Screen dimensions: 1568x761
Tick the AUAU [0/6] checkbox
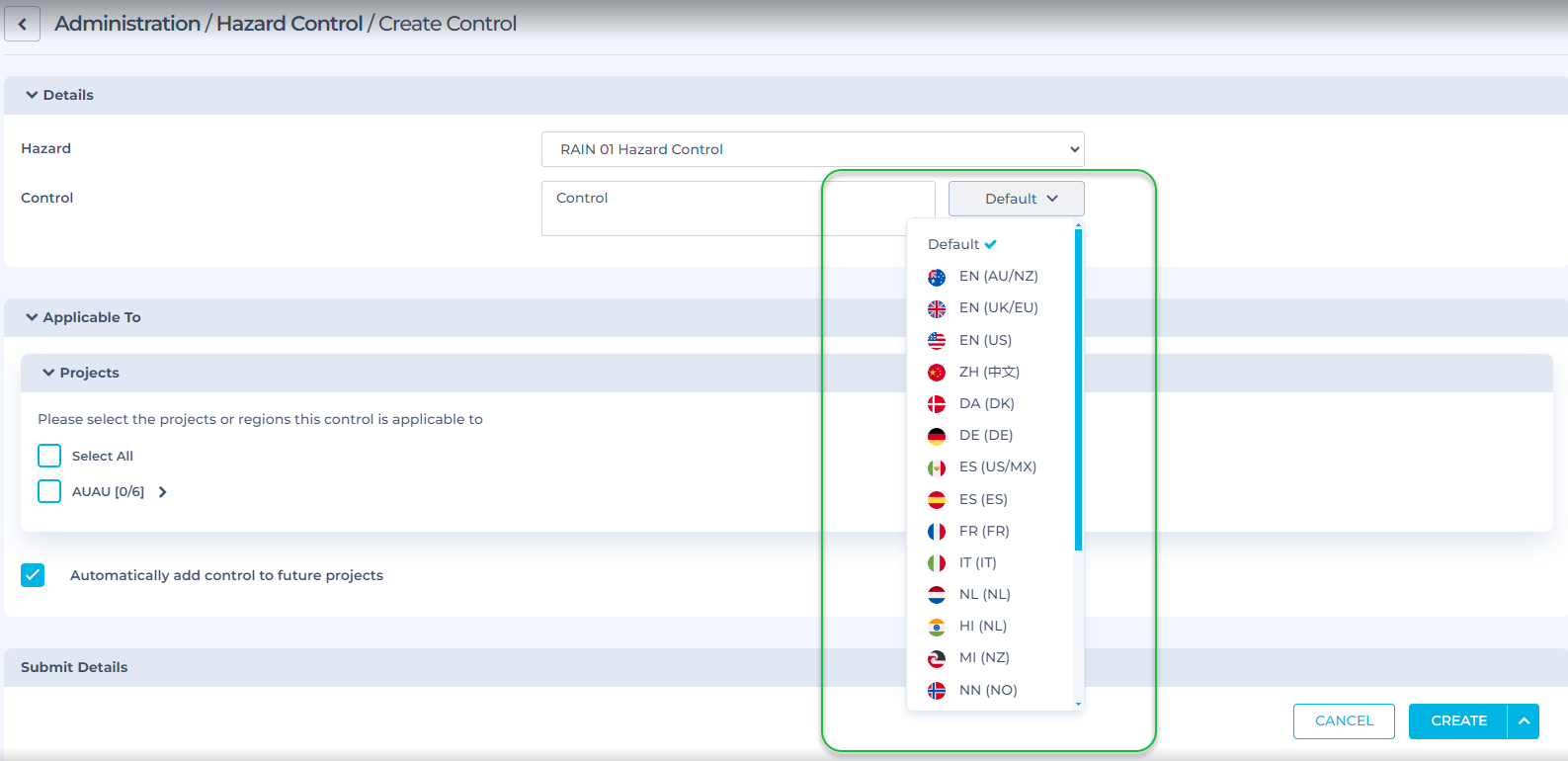coord(49,491)
